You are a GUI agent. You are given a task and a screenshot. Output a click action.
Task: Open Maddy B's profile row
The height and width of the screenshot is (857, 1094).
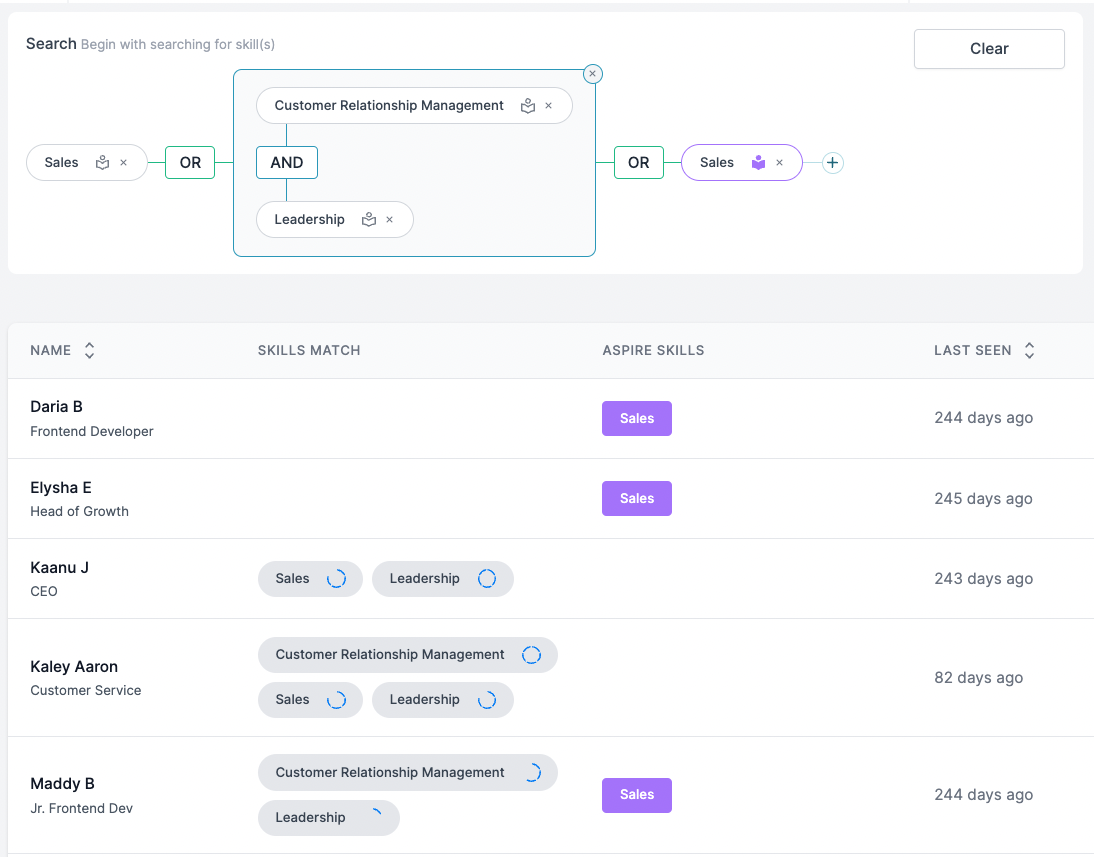click(550, 795)
